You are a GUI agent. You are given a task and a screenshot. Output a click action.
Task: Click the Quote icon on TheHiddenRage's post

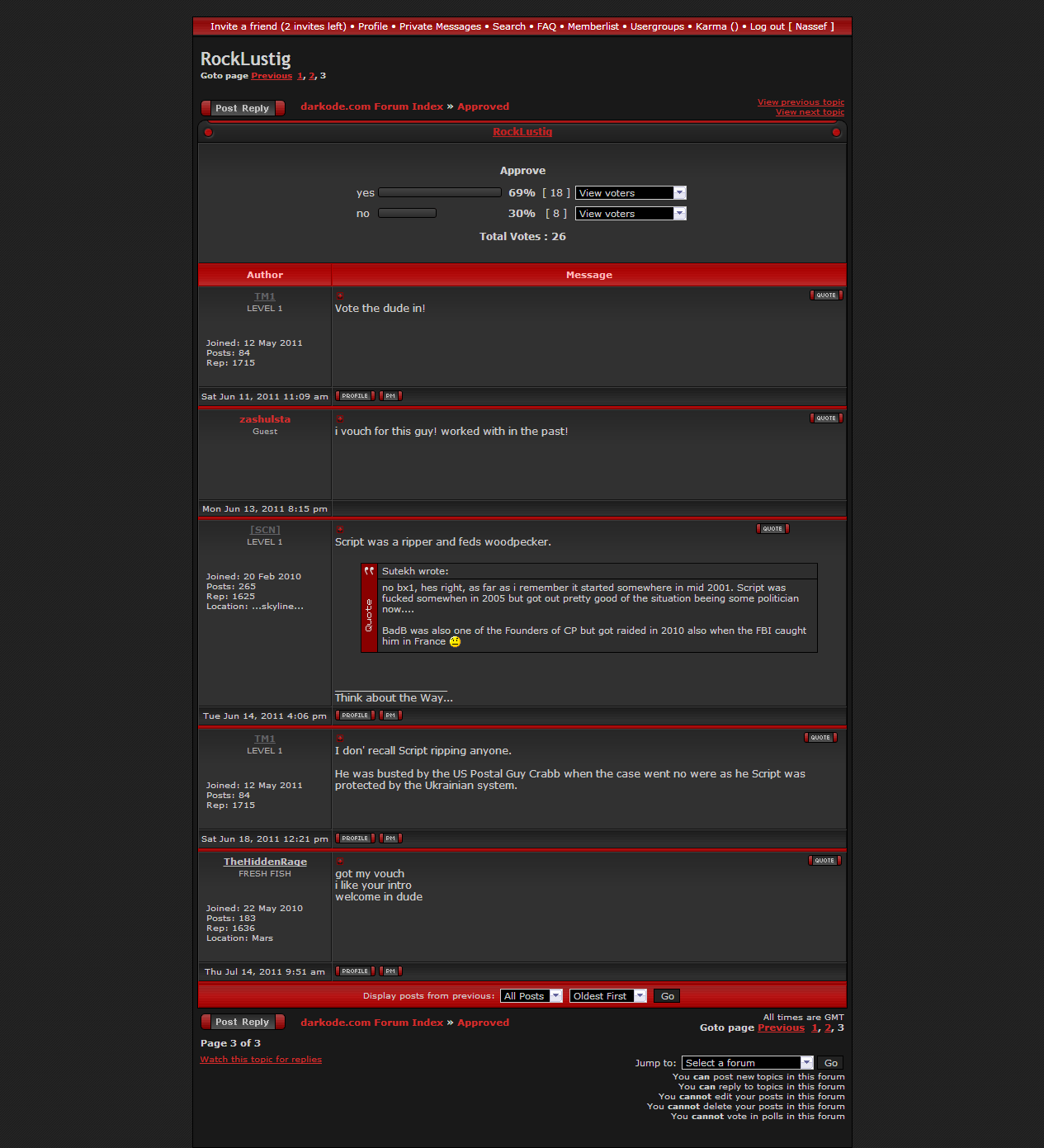(x=824, y=861)
